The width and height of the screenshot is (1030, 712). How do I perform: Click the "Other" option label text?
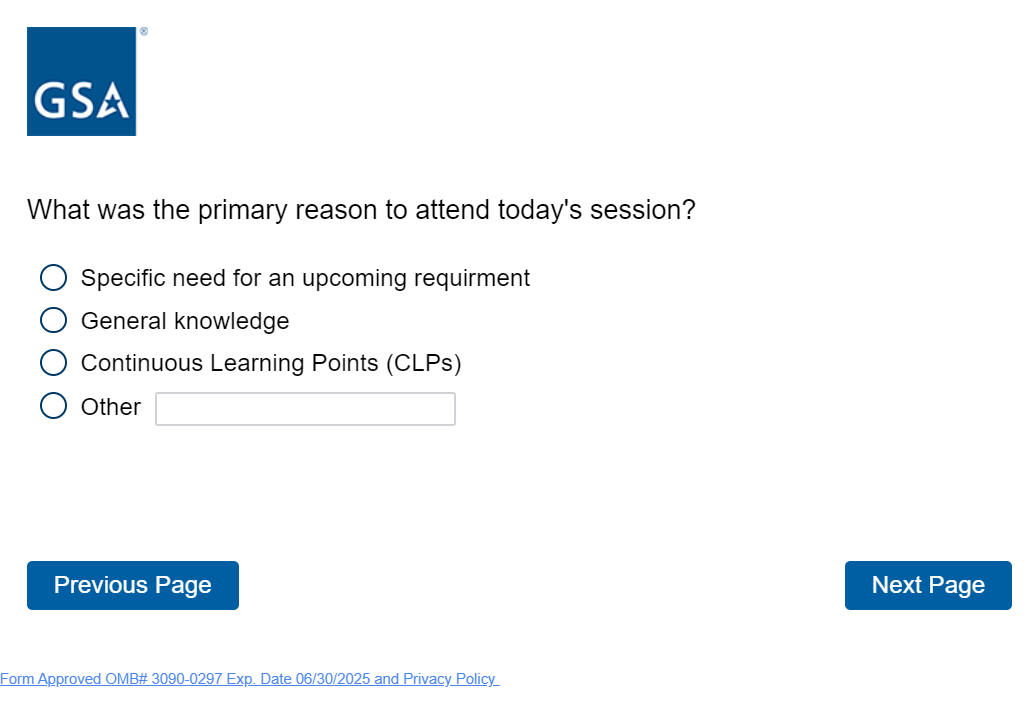pos(111,407)
